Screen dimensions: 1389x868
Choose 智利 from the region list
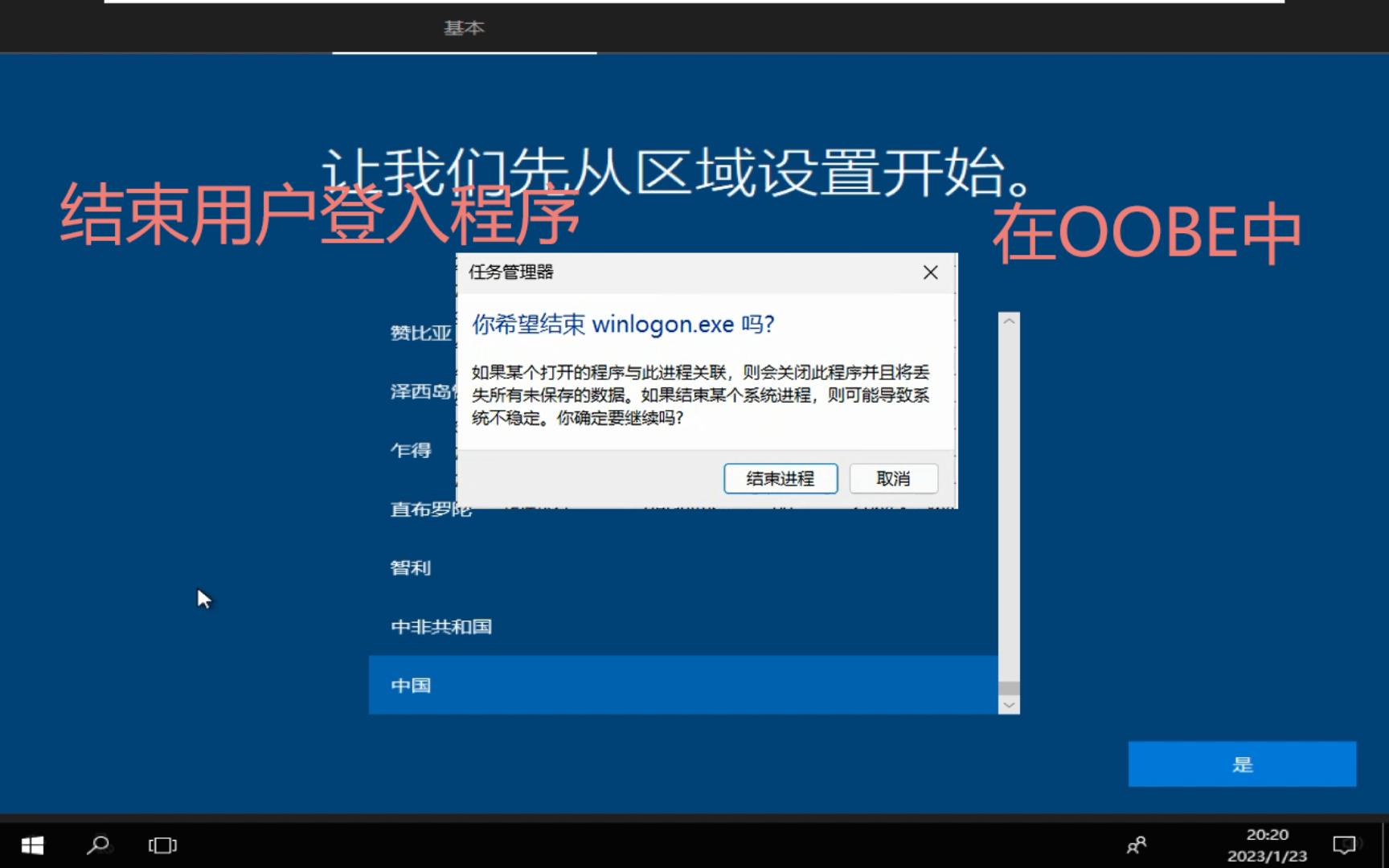coord(683,568)
